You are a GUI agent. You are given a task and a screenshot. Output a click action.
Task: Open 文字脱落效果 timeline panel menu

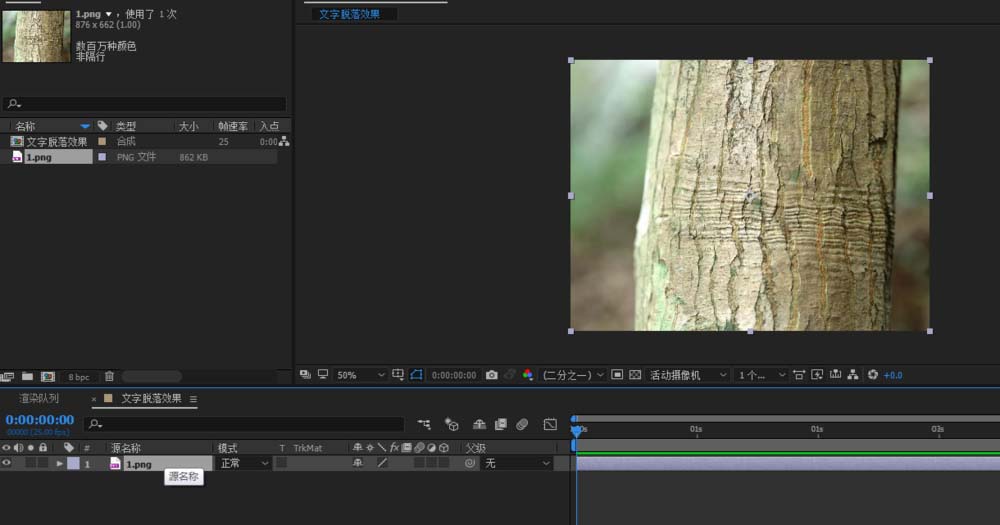[x=193, y=399]
